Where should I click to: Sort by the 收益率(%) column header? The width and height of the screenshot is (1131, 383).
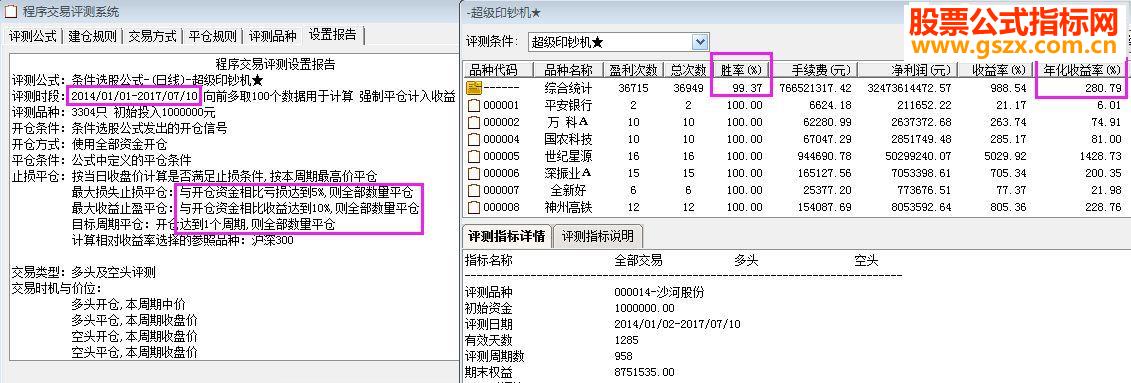point(995,70)
